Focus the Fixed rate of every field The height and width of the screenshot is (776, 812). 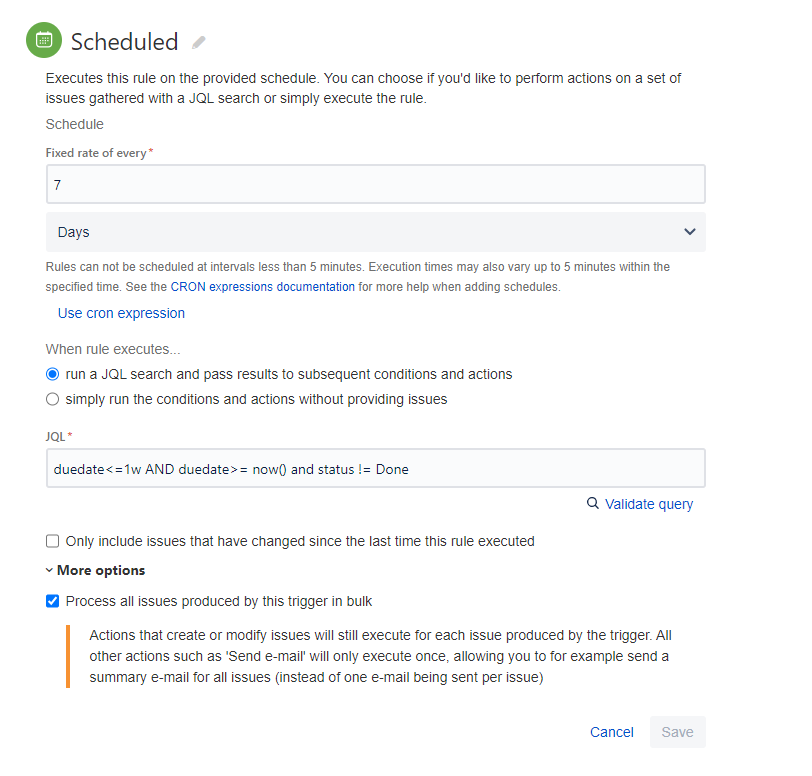(x=375, y=184)
